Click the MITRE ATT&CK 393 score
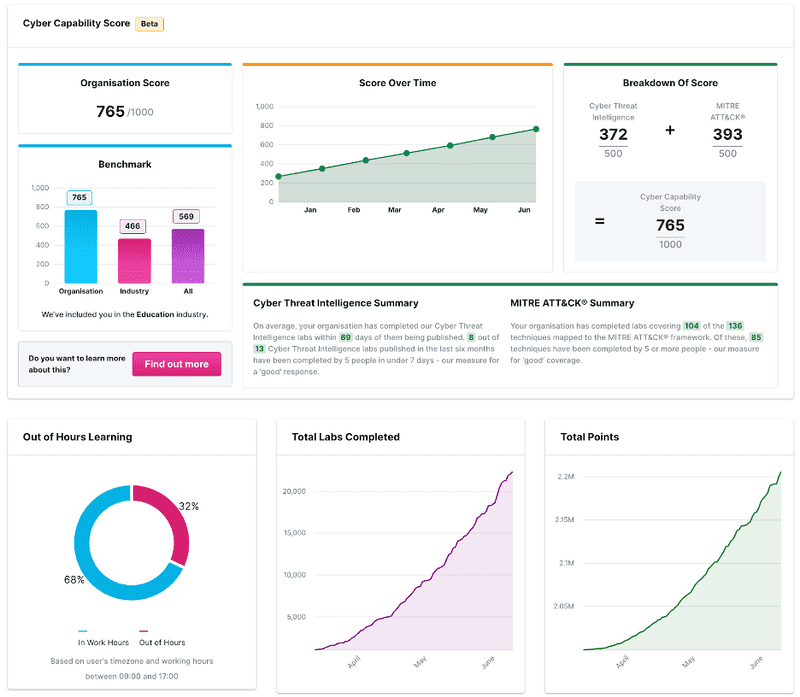Viewport: 800px width, 697px height. tap(727, 135)
